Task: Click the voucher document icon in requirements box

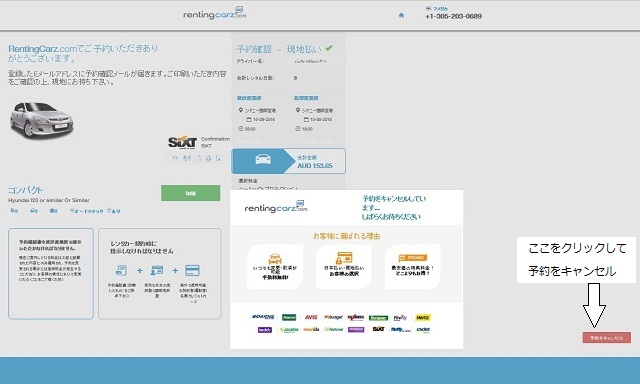Action: click(121, 270)
